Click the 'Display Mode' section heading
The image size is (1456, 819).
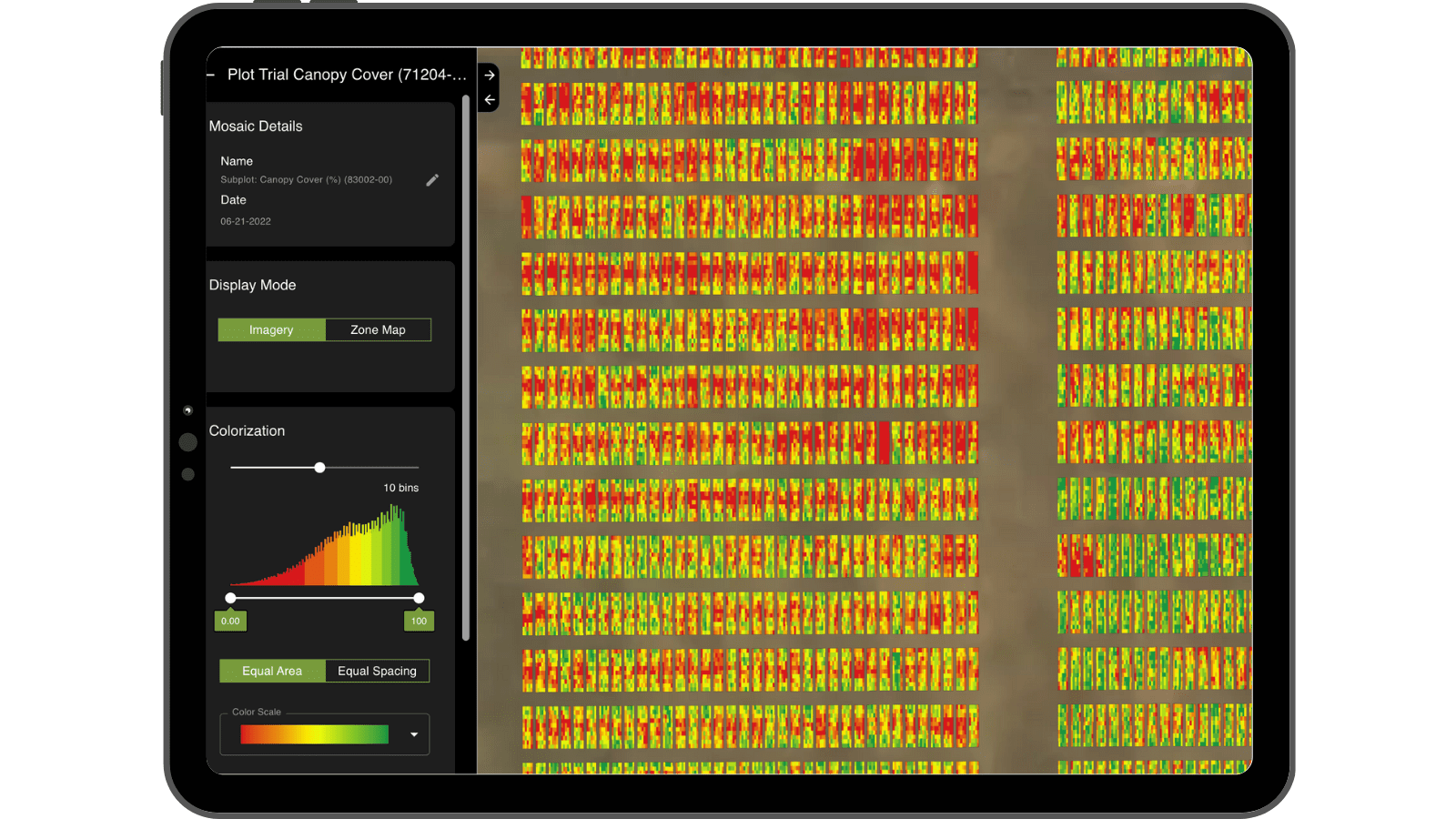click(252, 285)
